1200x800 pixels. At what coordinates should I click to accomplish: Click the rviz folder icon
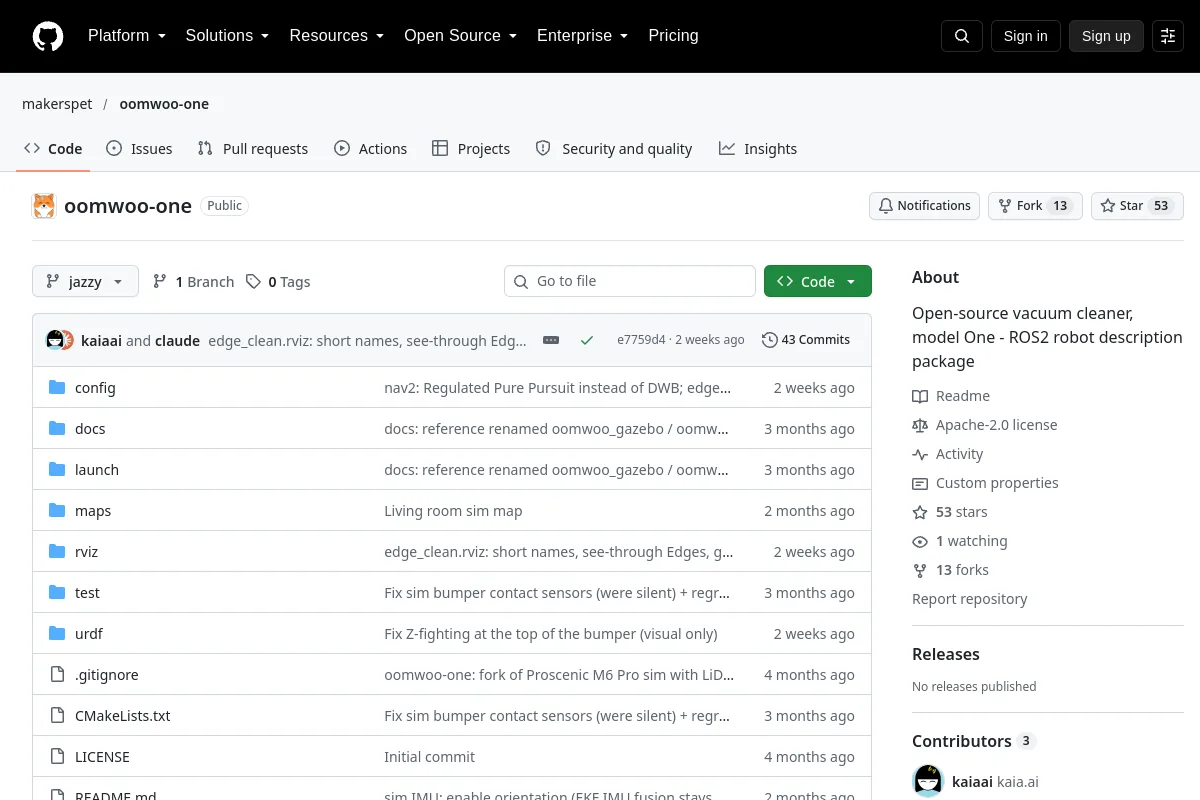(57, 551)
